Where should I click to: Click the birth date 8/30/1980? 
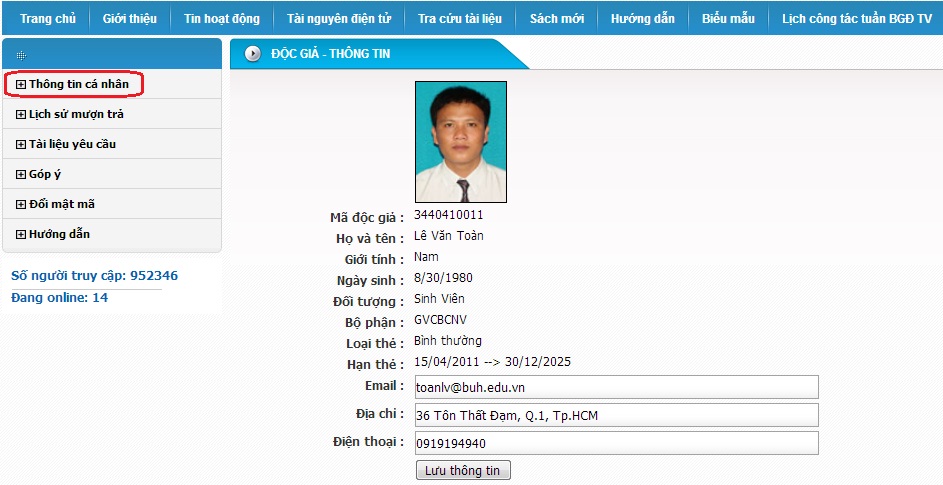click(x=443, y=278)
